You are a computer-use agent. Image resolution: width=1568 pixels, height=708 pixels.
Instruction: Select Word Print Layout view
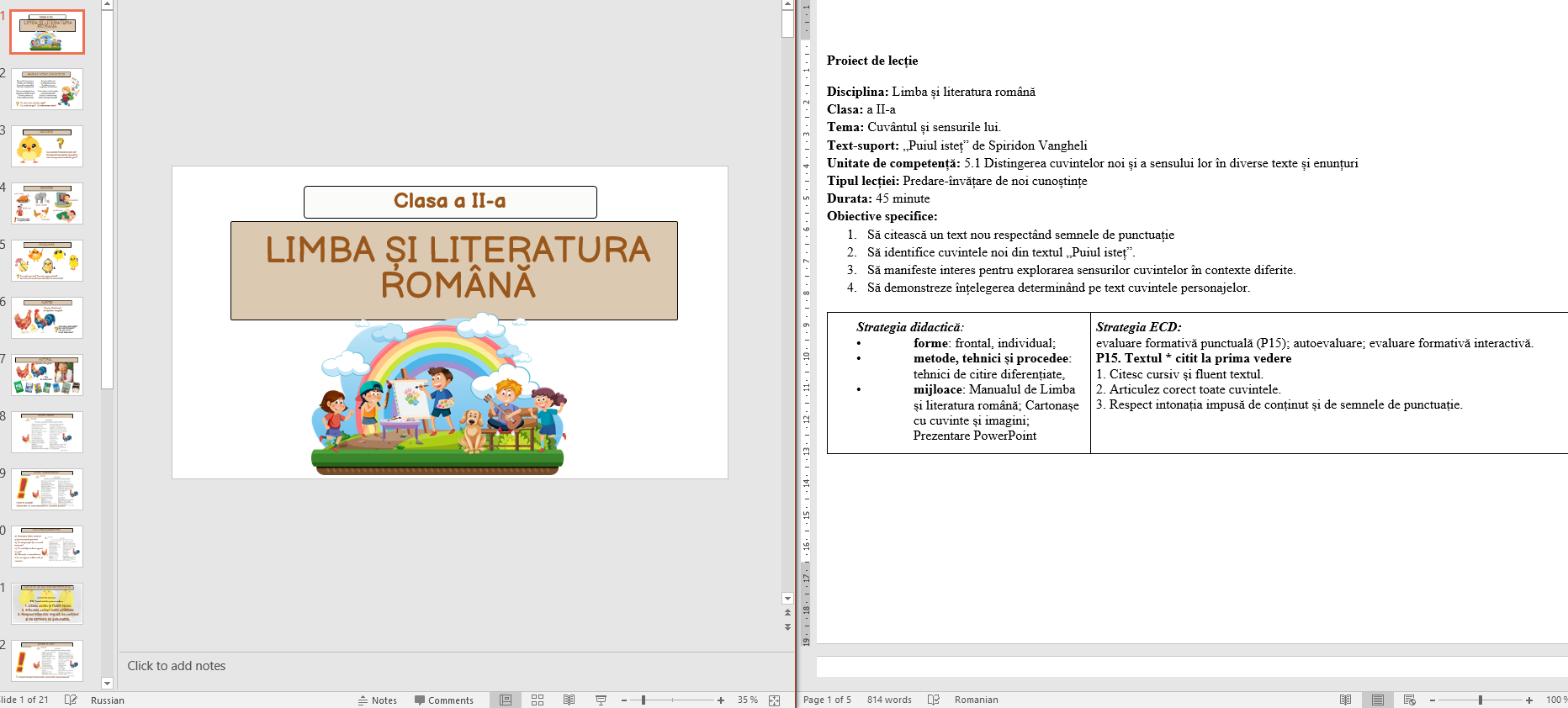point(1377,700)
